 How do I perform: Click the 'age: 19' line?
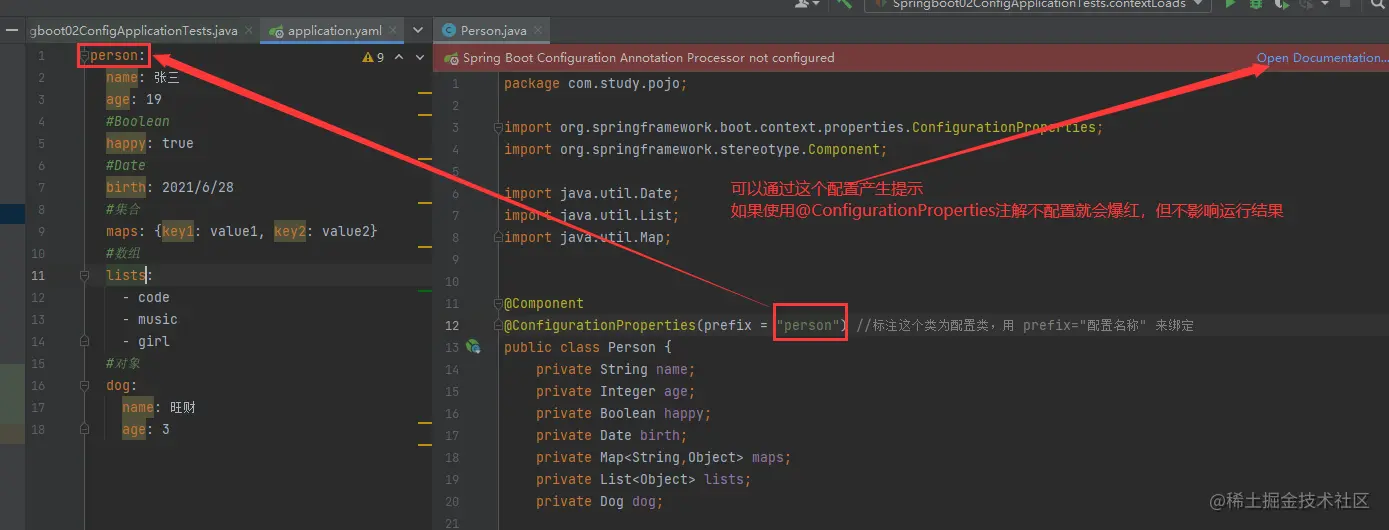point(134,100)
